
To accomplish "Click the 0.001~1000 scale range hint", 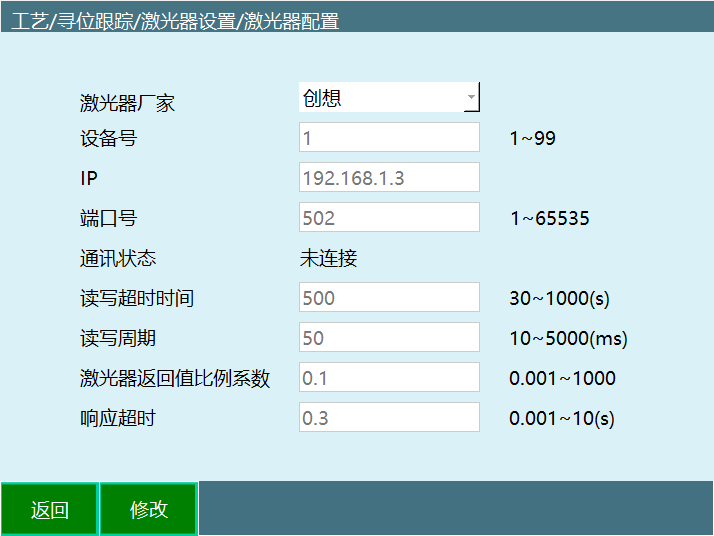I will pos(562,378).
